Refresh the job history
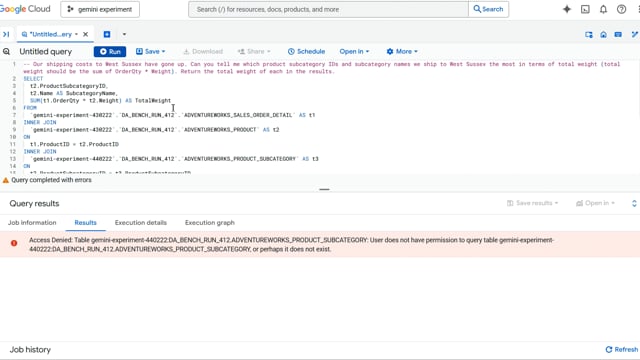This screenshot has width=640, height=360. 622,349
